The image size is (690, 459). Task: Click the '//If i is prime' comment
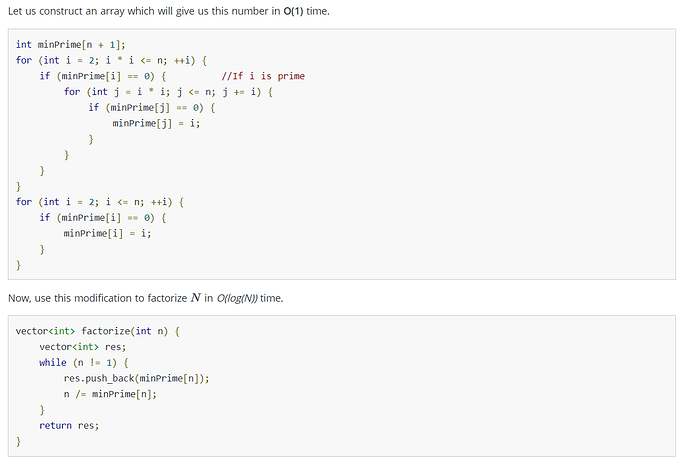[x=263, y=76]
